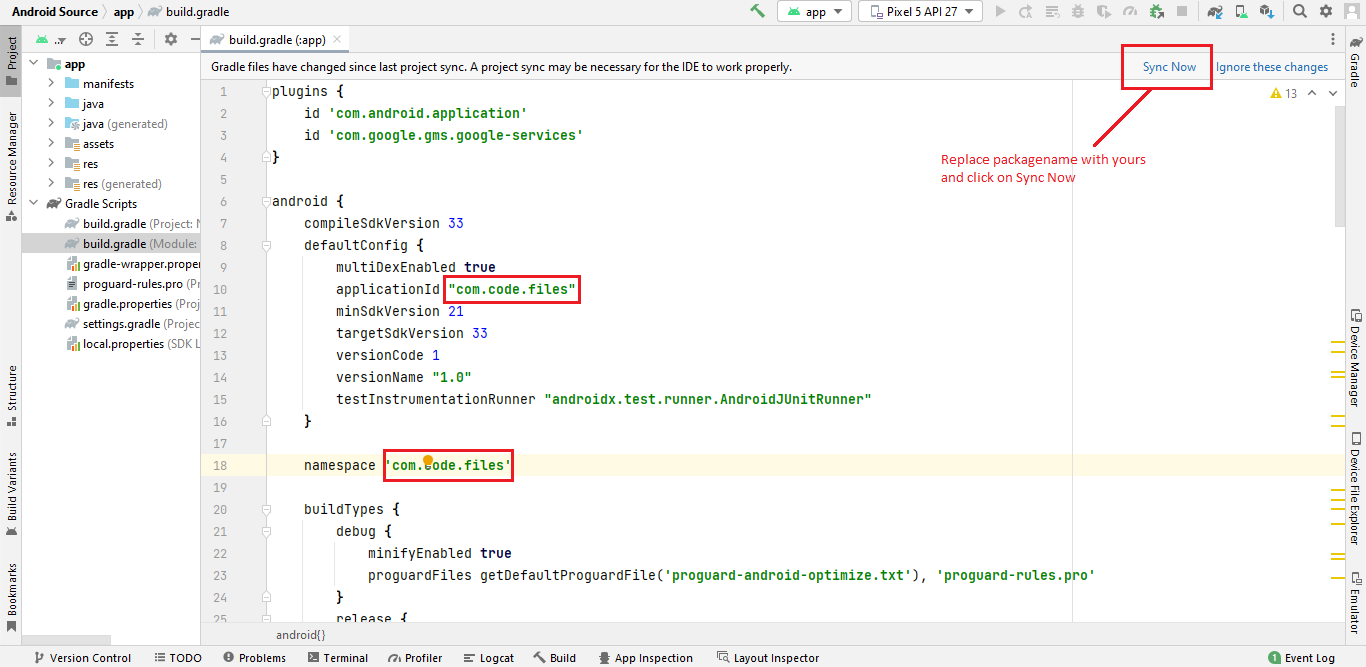Image resolution: width=1366 pixels, height=667 pixels.
Task: Collapse all items in Project panel
Action: pos(137,39)
